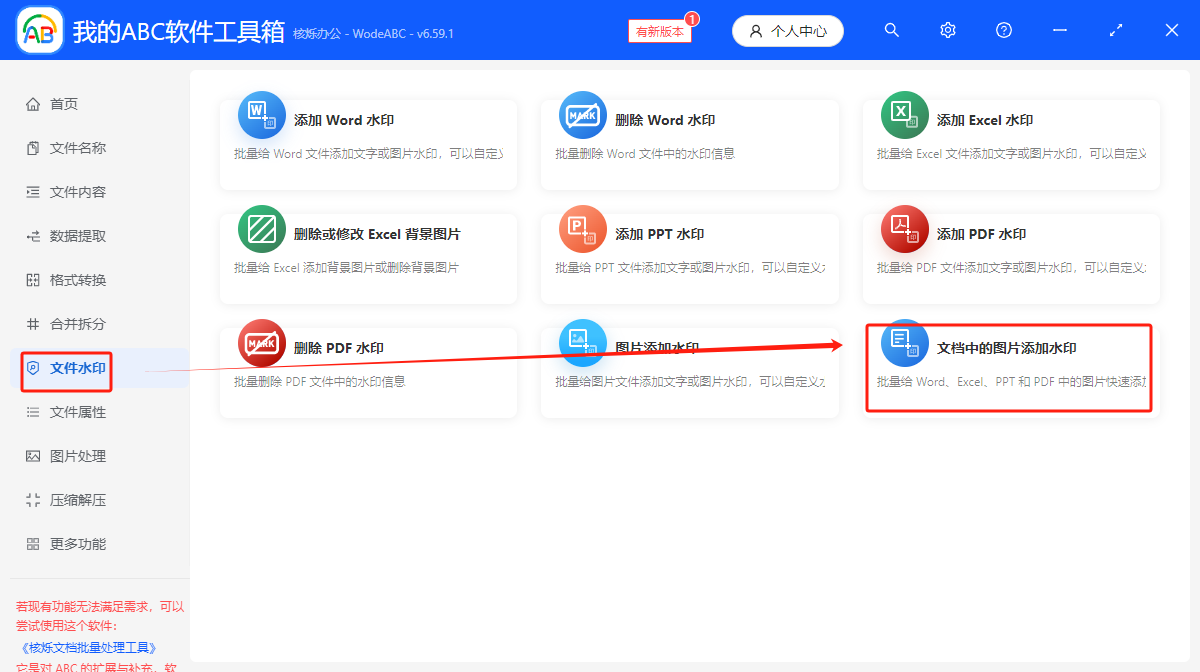The image size is (1200, 672).
Task: Open the 合并拆分 section
Action: coord(64,324)
